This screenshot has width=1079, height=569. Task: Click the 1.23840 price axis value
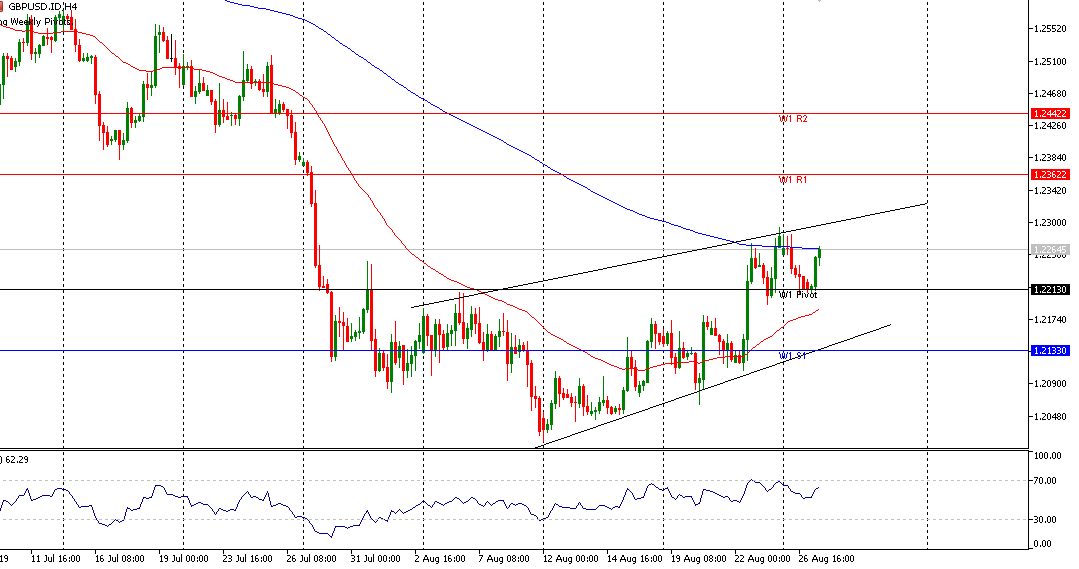pyautogui.click(x=1050, y=158)
